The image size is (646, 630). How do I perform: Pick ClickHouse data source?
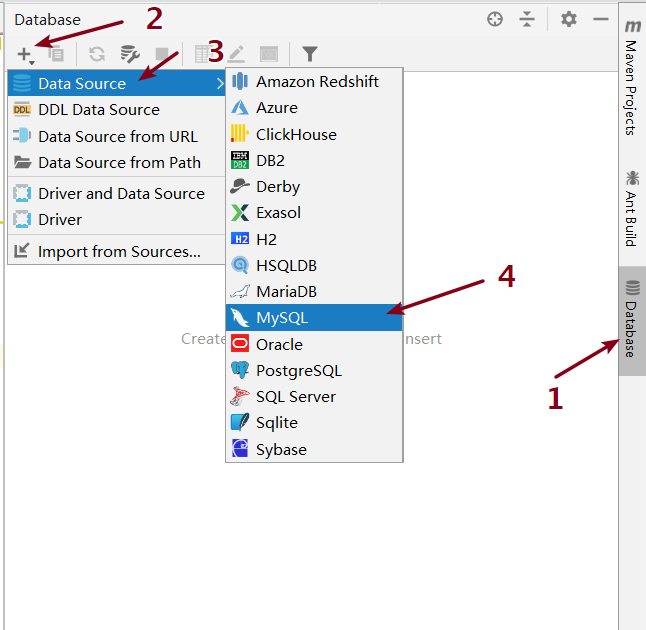(x=314, y=134)
